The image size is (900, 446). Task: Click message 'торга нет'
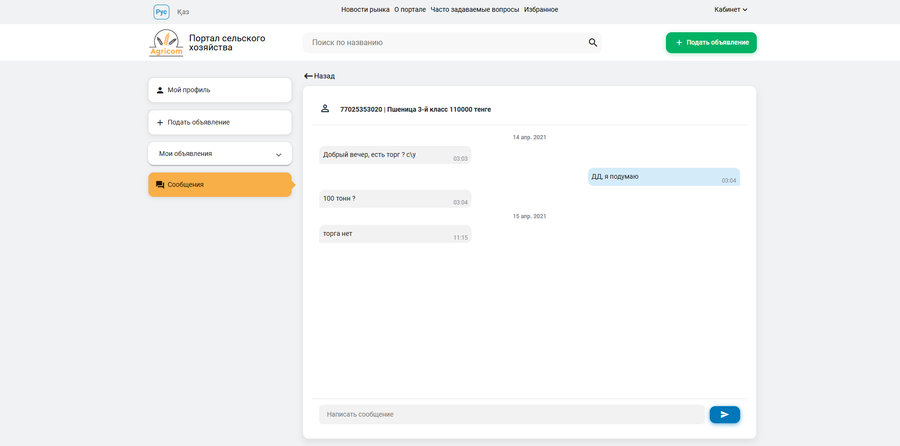click(395, 234)
